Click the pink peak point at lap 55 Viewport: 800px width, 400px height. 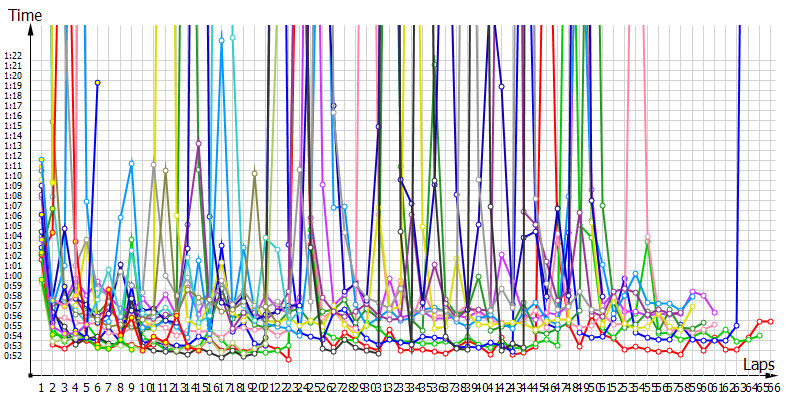(x=647, y=237)
